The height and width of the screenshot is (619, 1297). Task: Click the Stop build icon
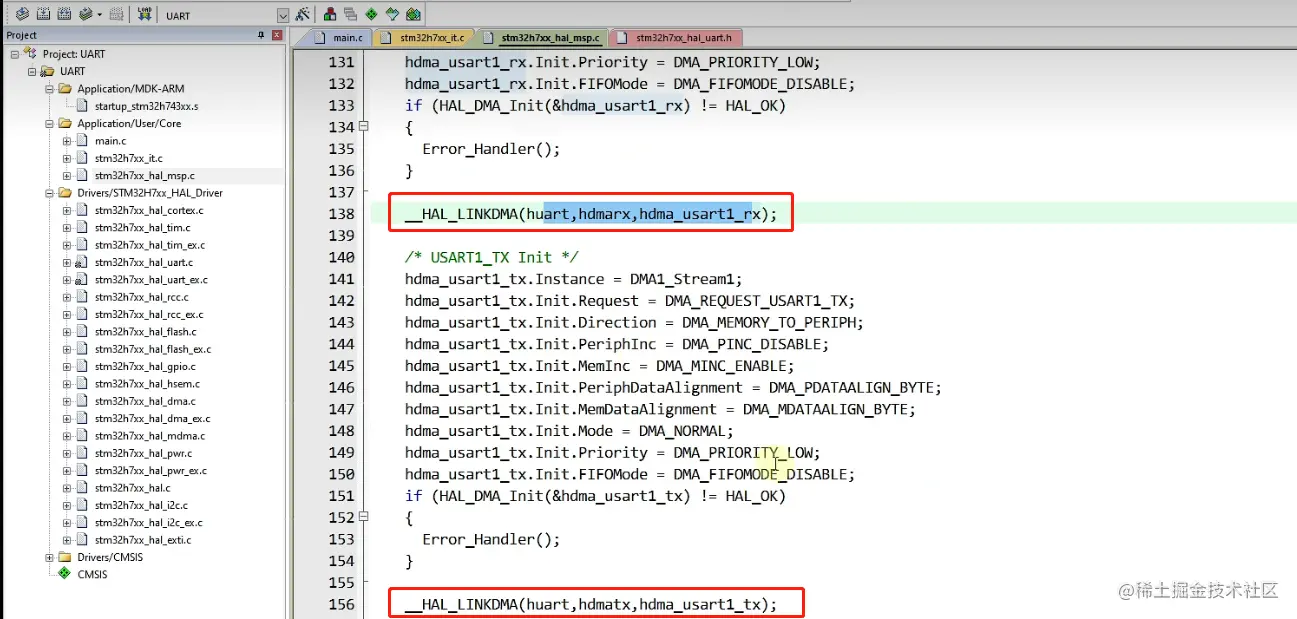coord(116,15)
